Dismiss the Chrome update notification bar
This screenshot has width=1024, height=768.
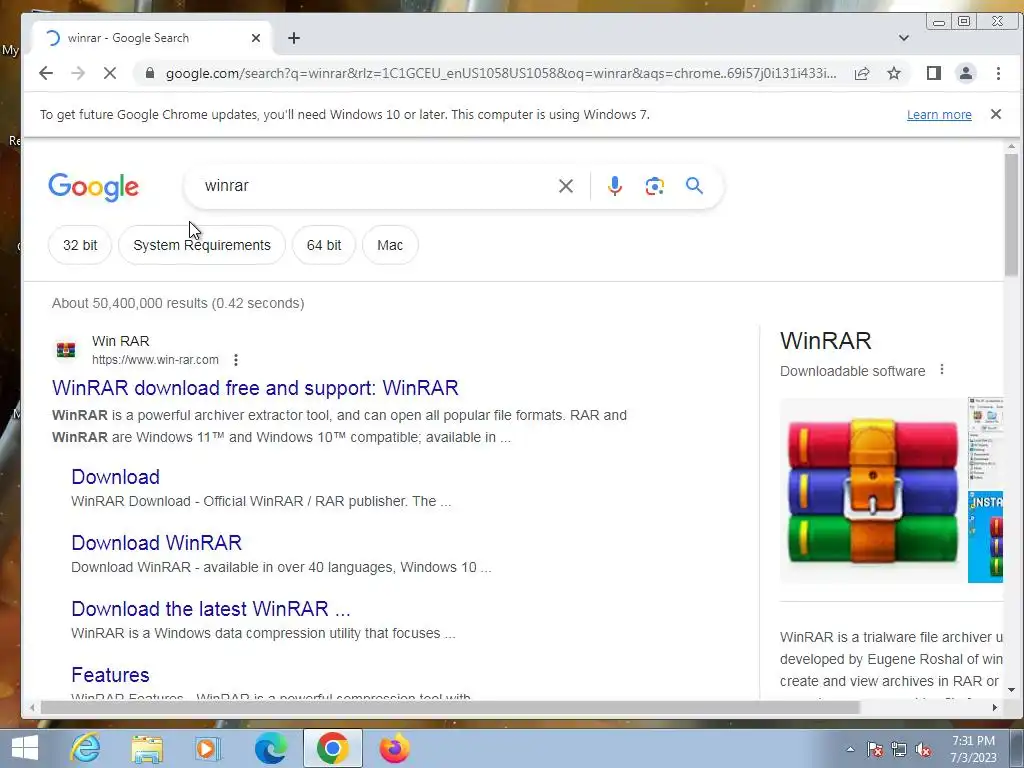(995, 114)
